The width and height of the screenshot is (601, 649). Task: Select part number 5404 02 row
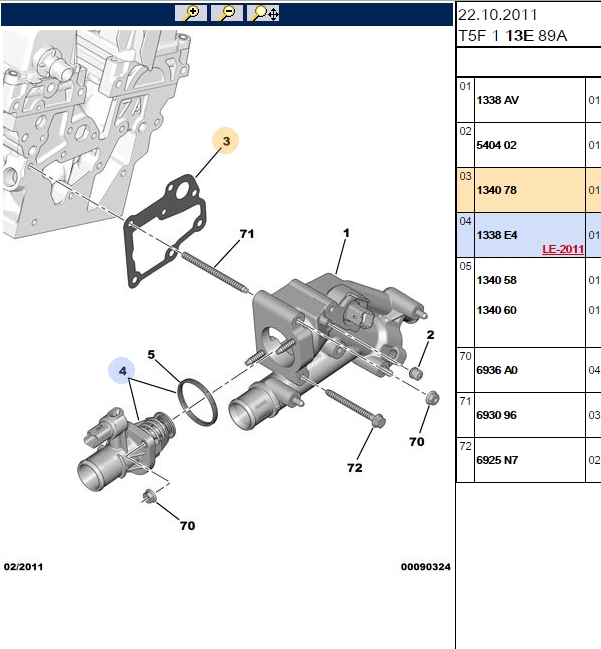529,145
